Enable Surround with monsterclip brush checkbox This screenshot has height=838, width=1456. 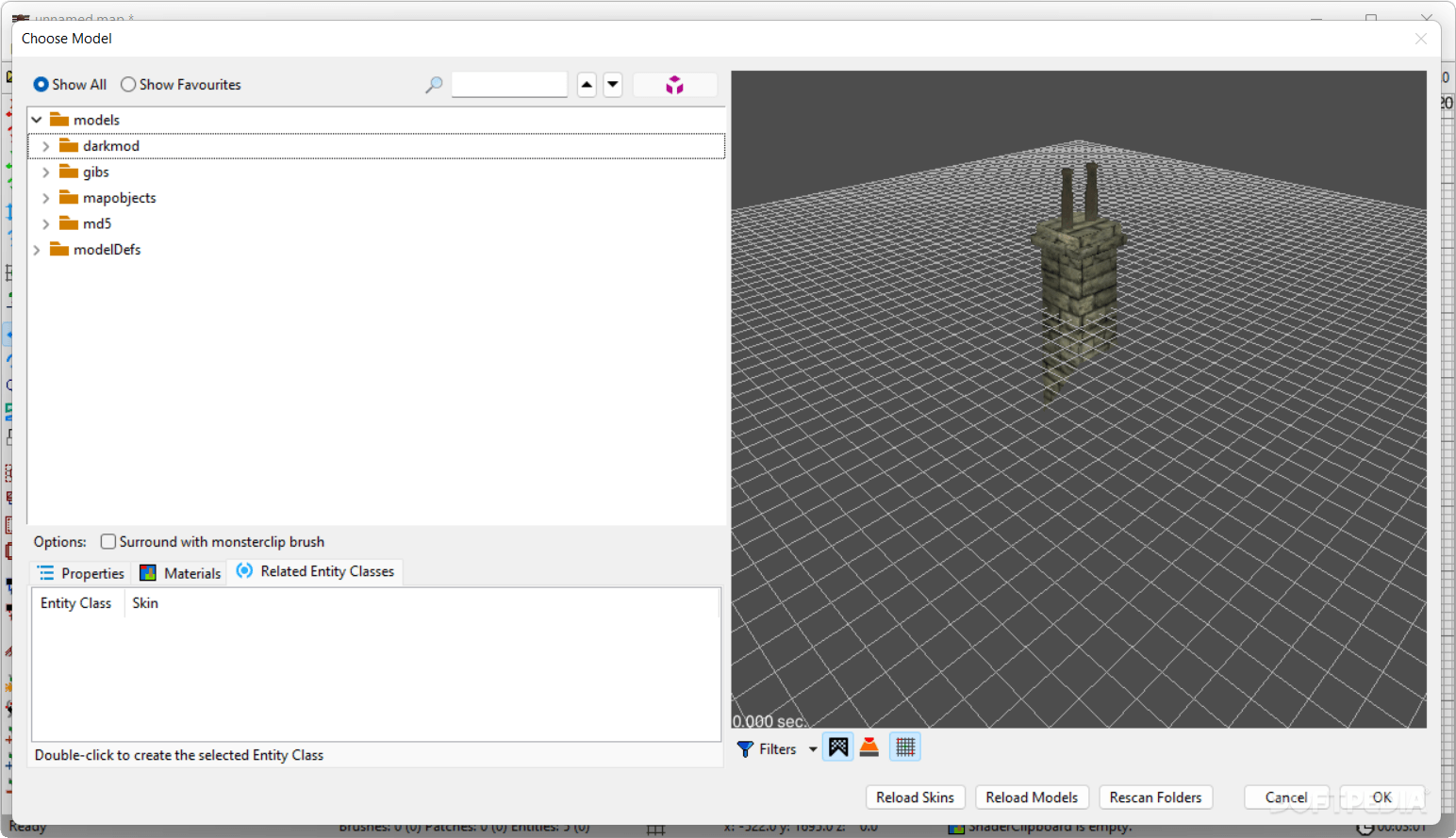coord(108,542)
